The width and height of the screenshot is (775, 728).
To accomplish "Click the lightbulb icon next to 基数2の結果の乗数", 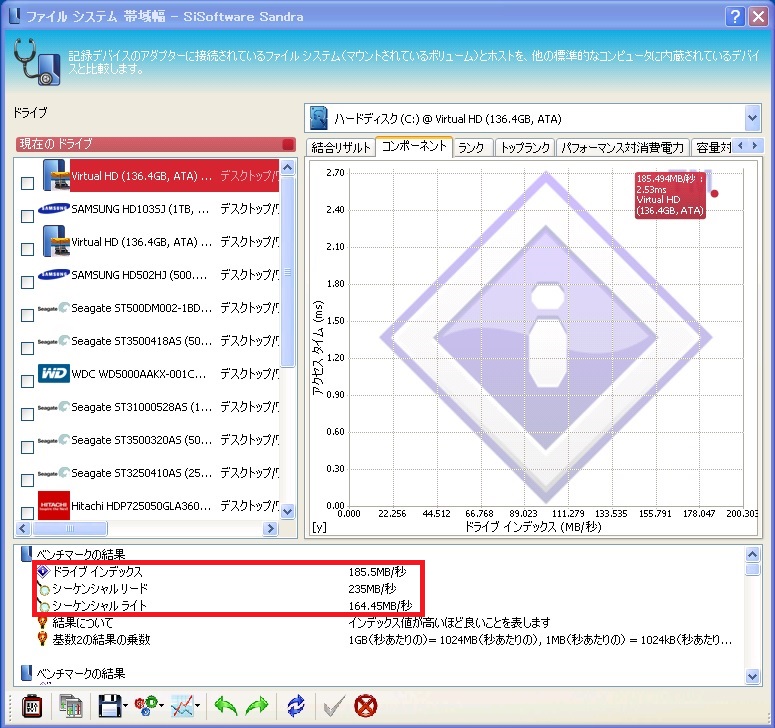I will click(x=43, y=639).
